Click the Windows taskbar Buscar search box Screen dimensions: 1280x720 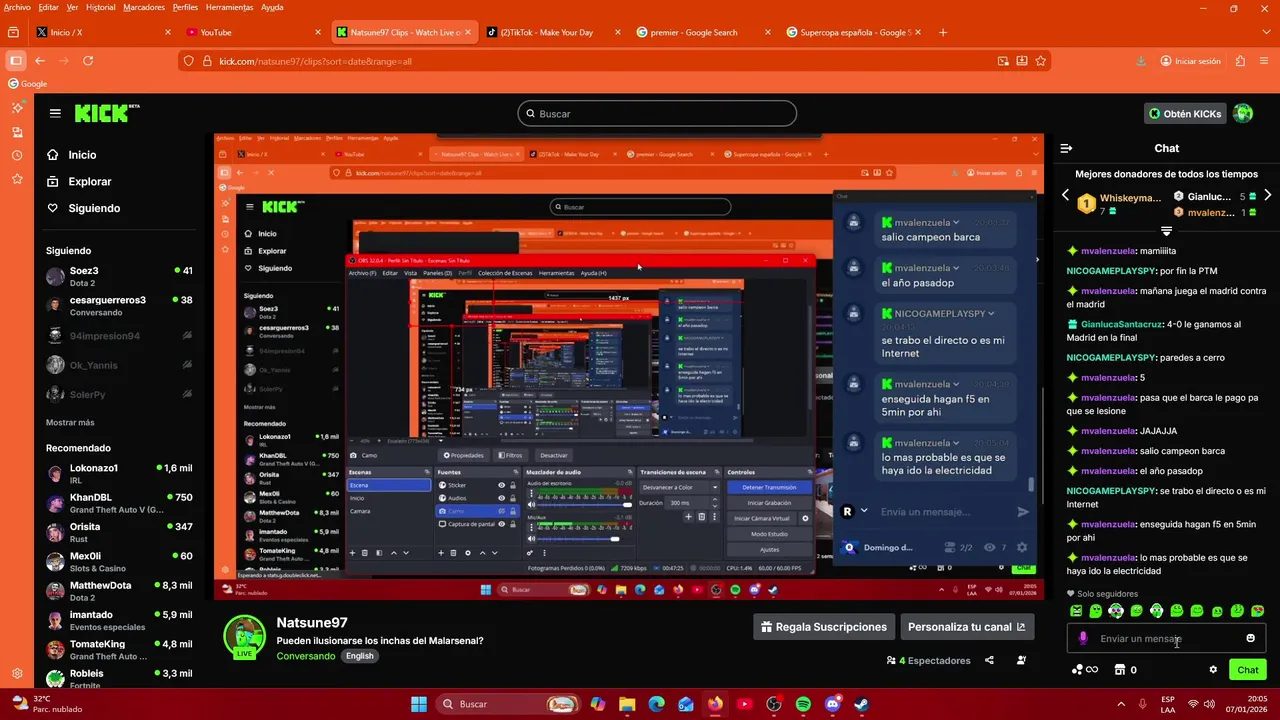(506, 704)
